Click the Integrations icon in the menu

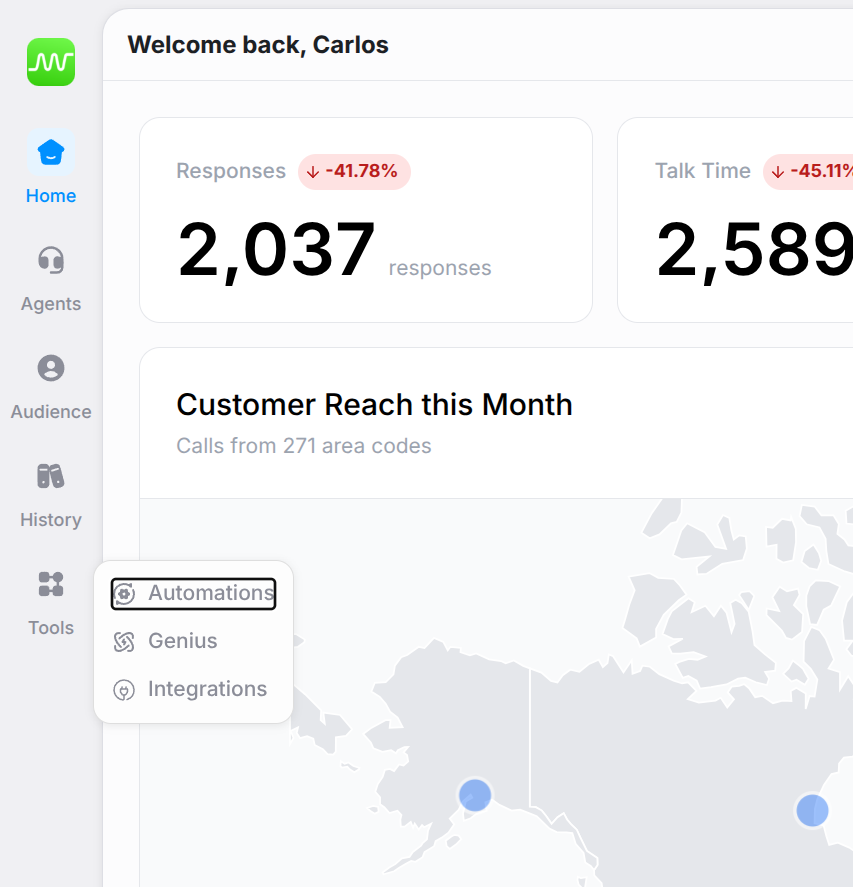[x=124, y=689]
